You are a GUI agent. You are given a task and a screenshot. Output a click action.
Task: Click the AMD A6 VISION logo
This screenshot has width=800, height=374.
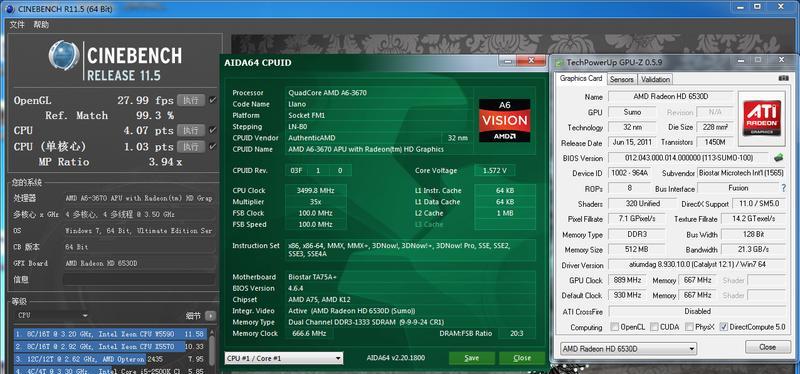tap(504, 120)
